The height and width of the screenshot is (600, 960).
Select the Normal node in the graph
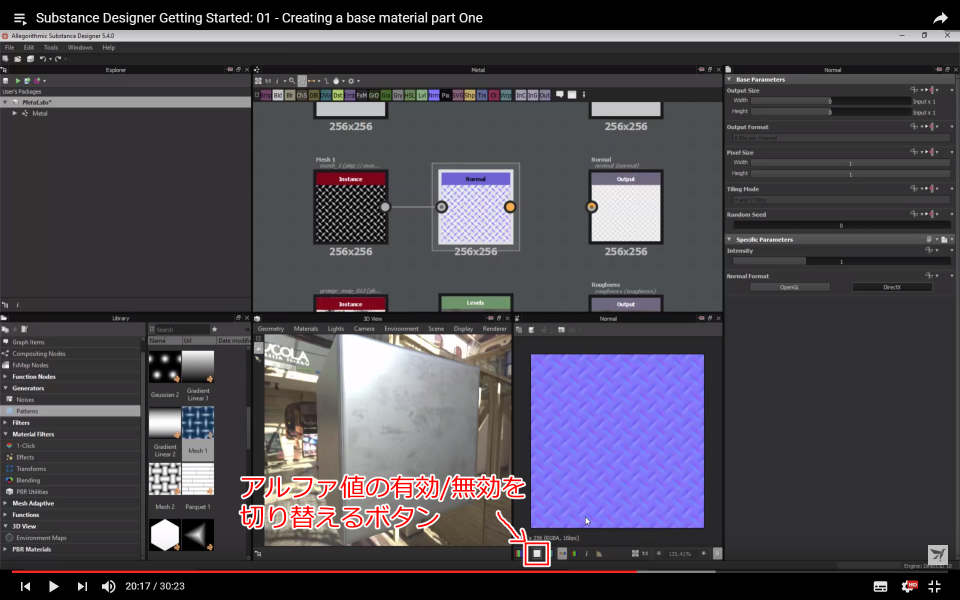click(x=476, y=207)
